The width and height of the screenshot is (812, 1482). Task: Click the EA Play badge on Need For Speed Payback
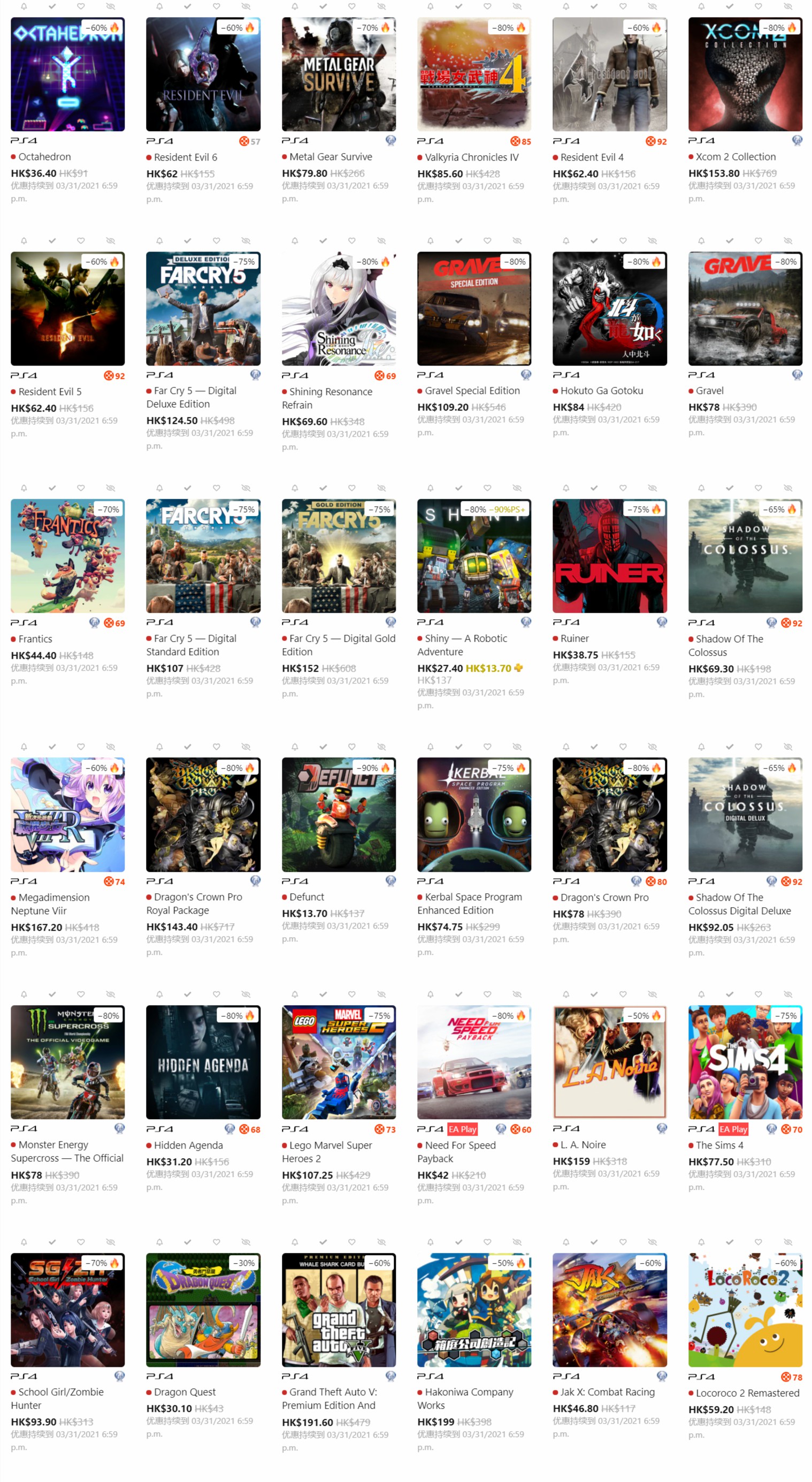462,1129
